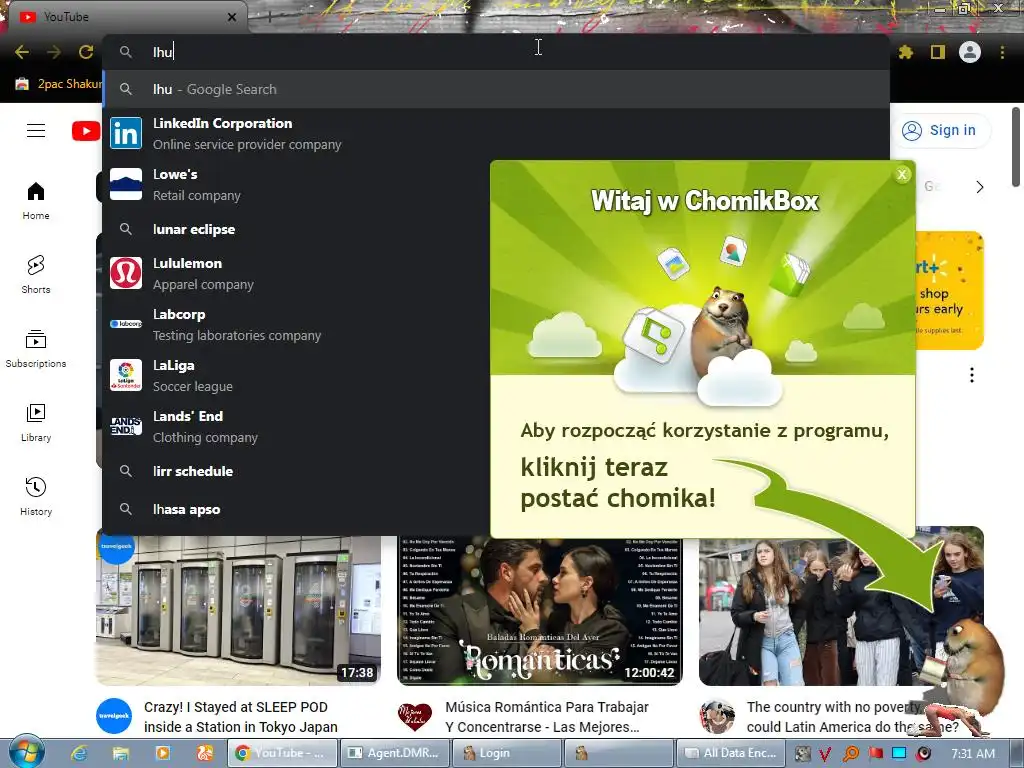The width and height of the screenshot is (1024, 768).
Task: Click the red V tray icon
Action: pos(825,754)
